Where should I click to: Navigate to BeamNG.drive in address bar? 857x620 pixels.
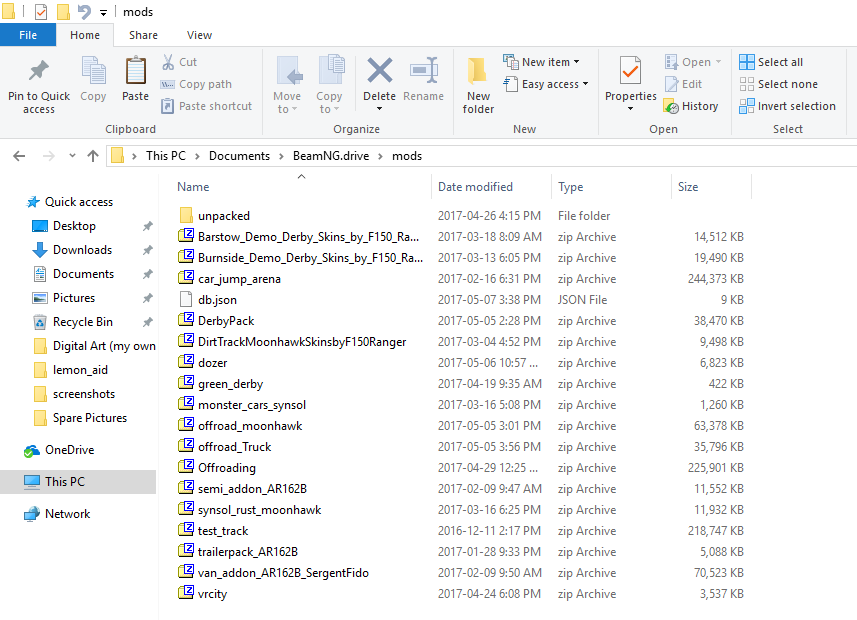331,156
